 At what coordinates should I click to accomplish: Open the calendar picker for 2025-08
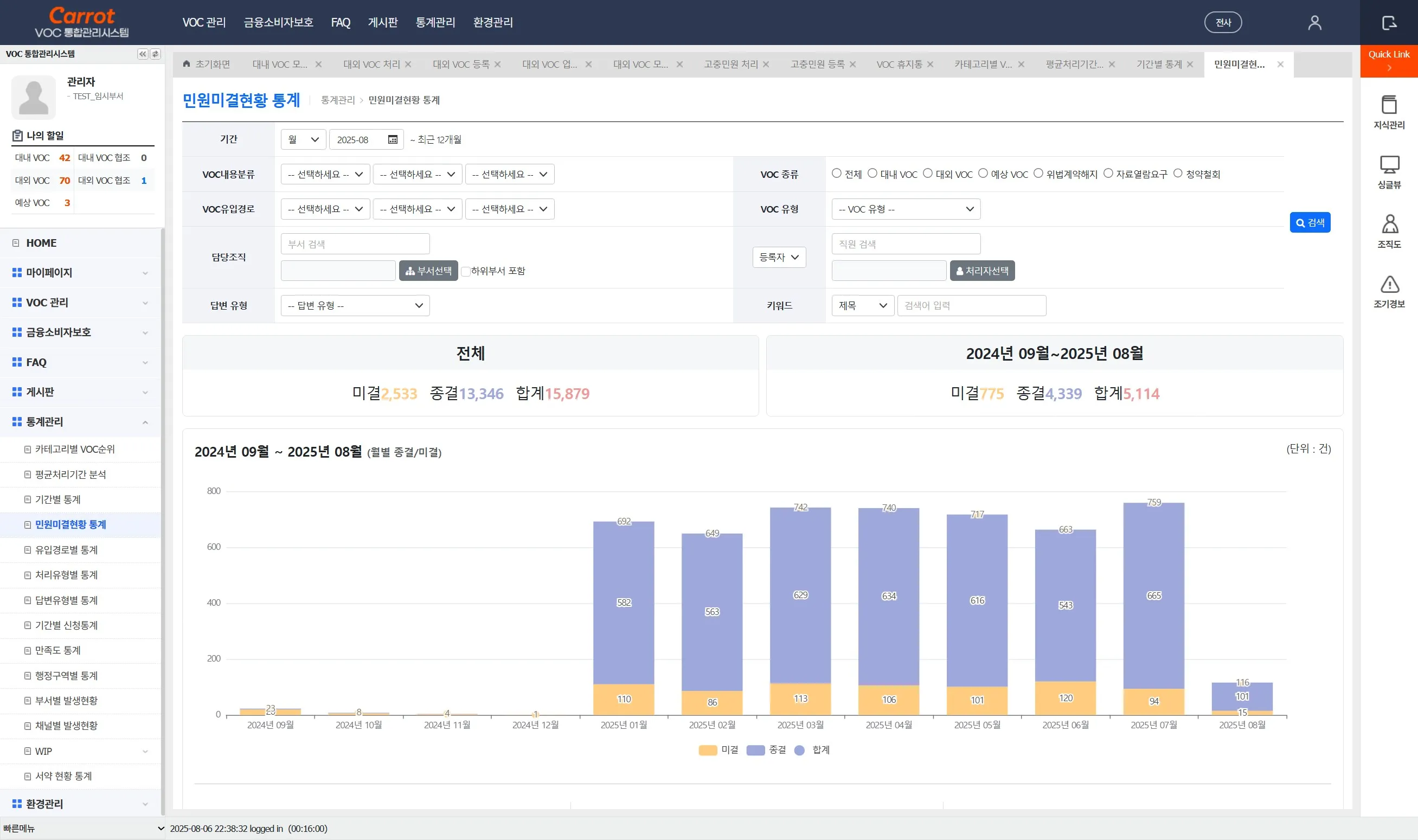[x=393, y=140]
